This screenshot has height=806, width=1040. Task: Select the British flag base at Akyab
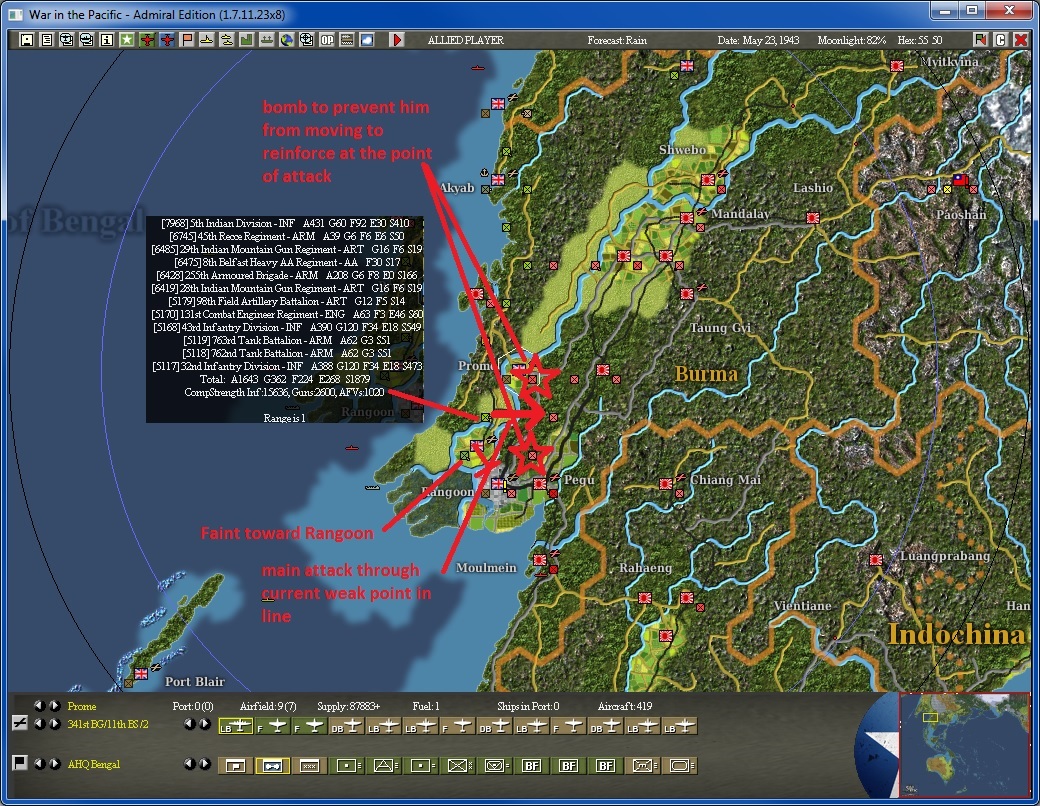tap(497, 179)
